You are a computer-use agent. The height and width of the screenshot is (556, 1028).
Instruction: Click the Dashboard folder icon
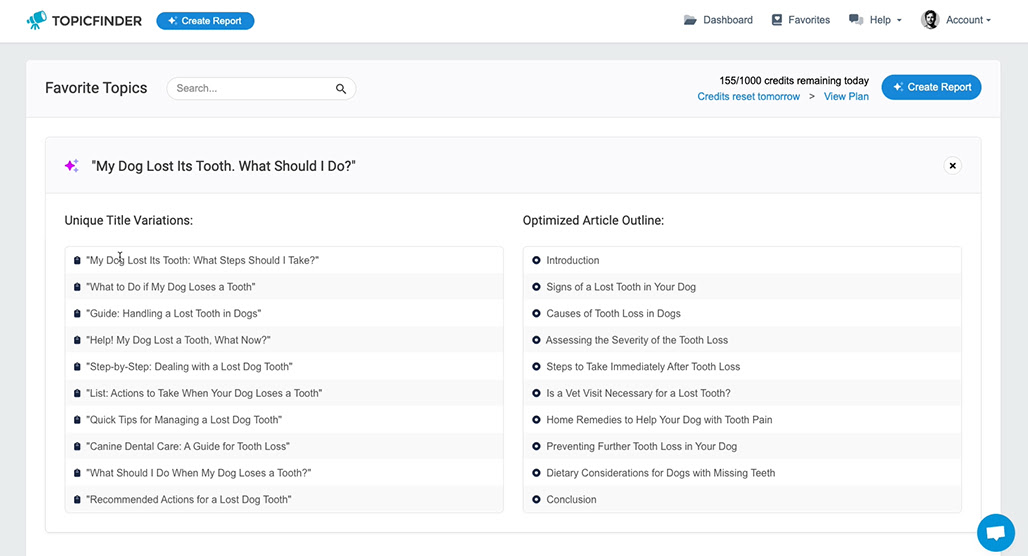(x=690, y=20)
